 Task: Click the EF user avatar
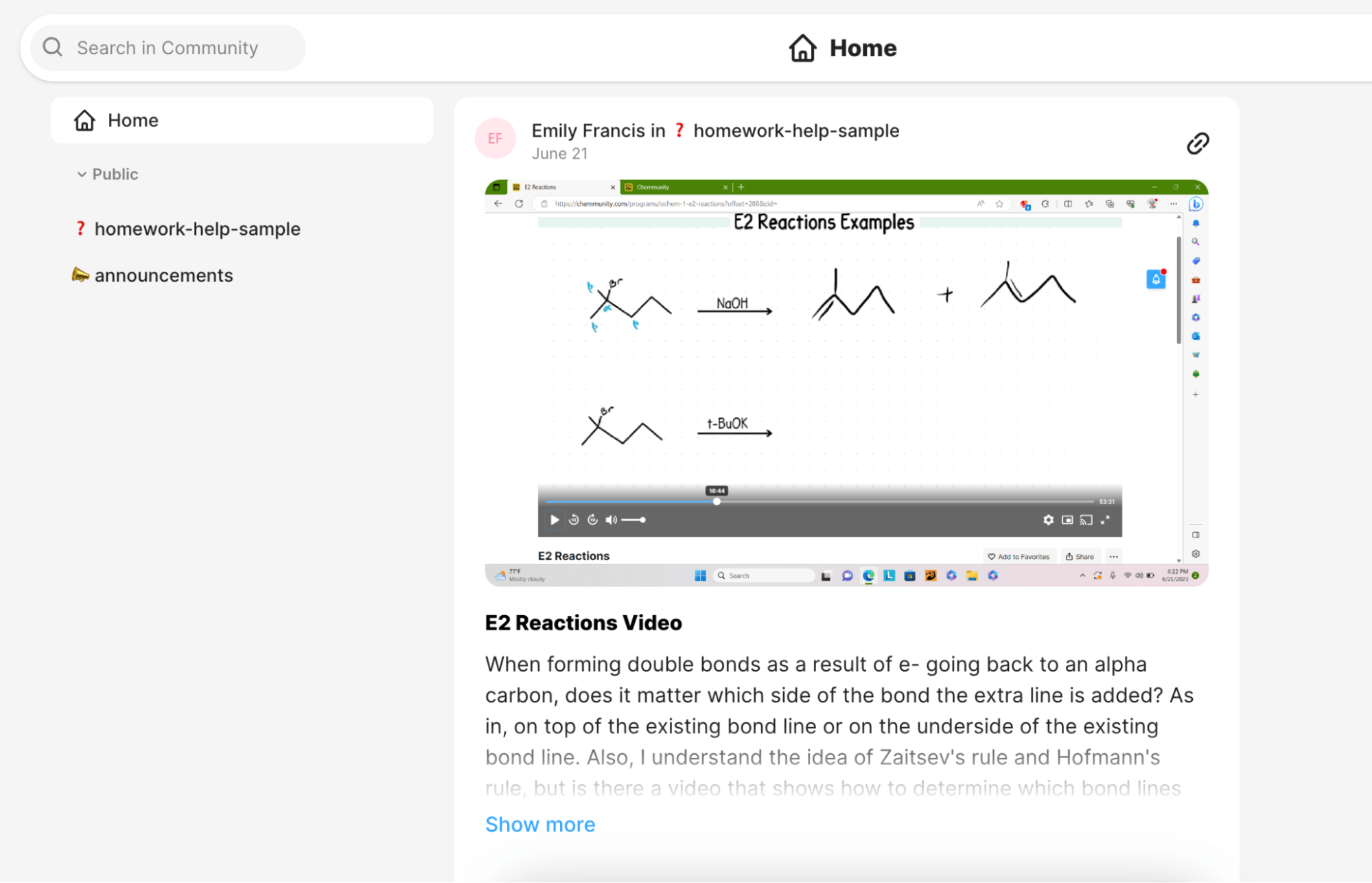495,138
